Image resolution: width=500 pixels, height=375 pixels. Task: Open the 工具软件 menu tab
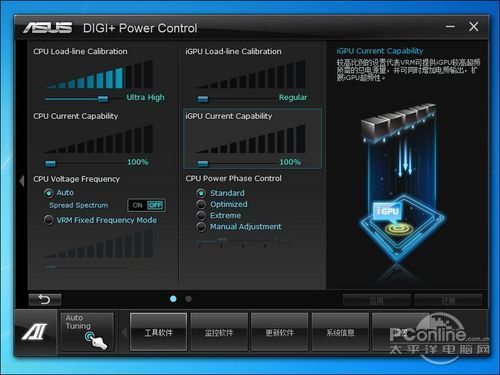point(158,332)
